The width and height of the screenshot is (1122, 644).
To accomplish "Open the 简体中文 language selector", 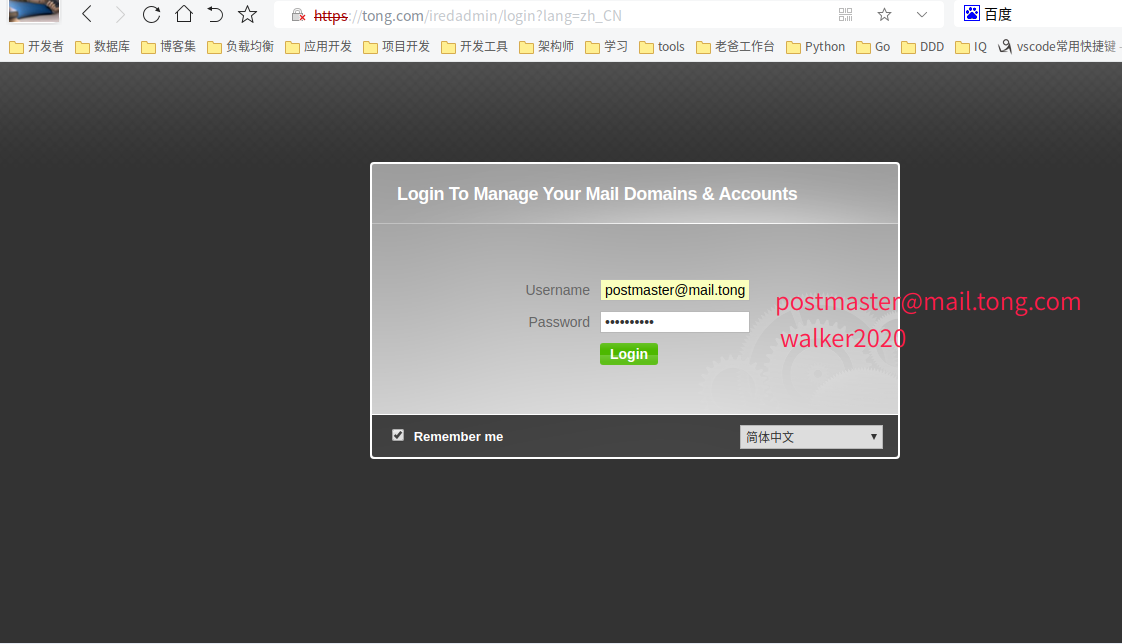I will coord(810,437).
